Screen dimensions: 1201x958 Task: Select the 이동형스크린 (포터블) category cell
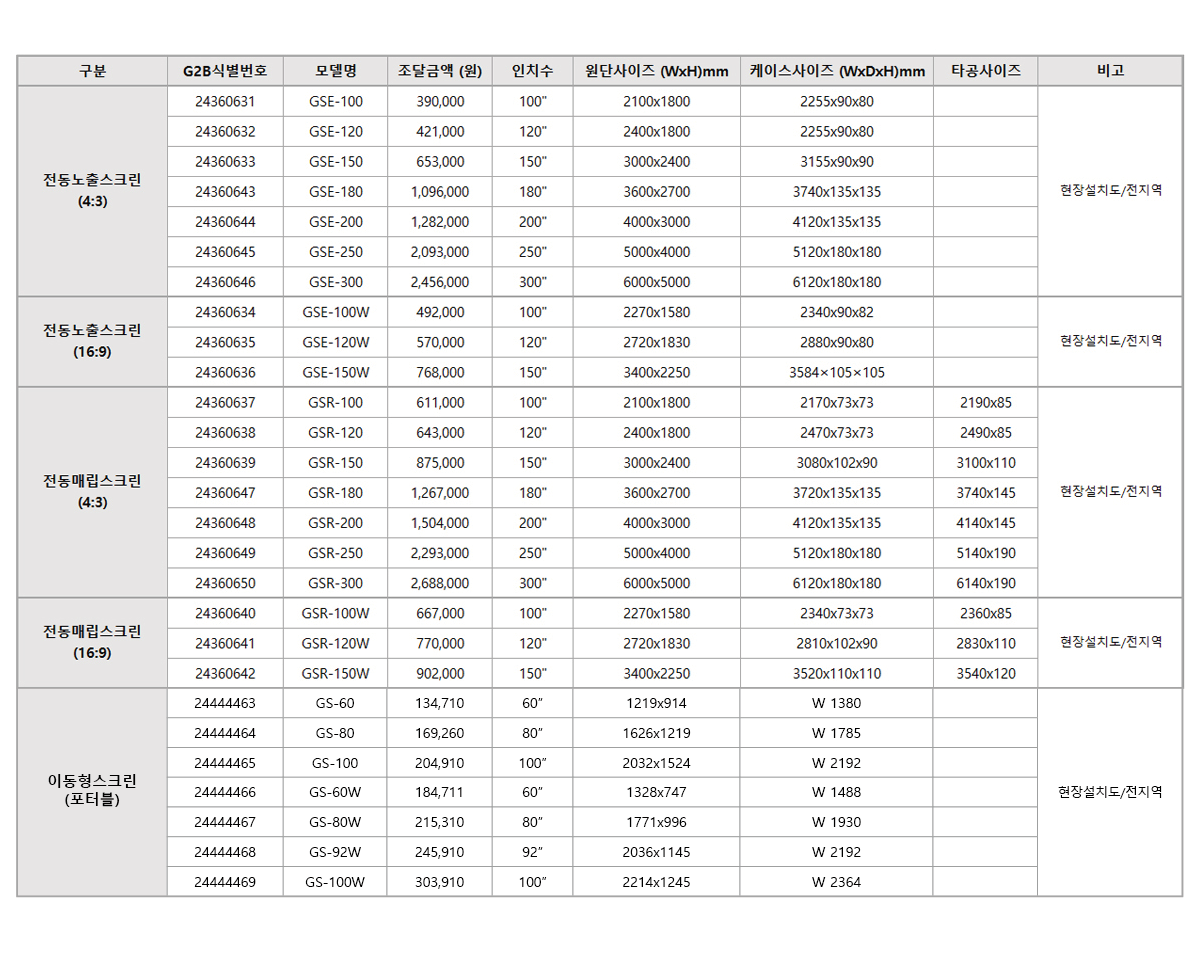tap(92, 790)
